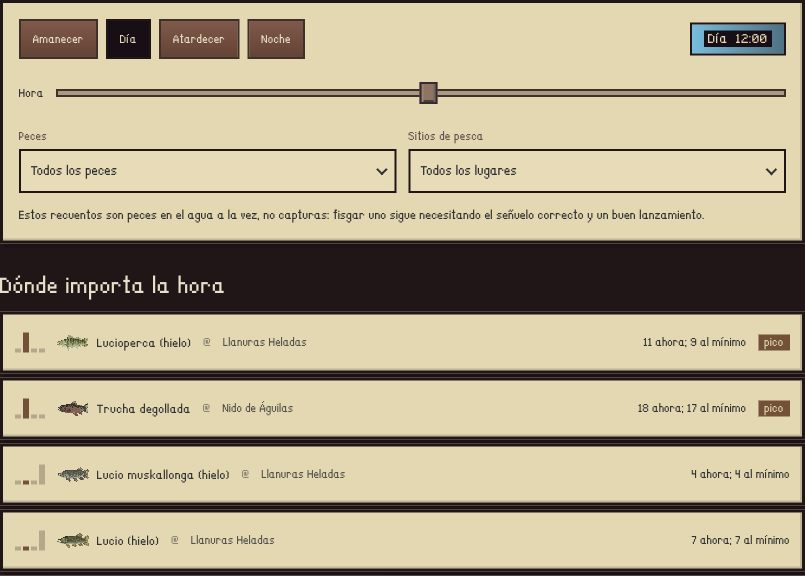Click the '4 ahora; 4 al mínimo' count
Viewport: 805px width, 576px height.
tap(740, 474)
